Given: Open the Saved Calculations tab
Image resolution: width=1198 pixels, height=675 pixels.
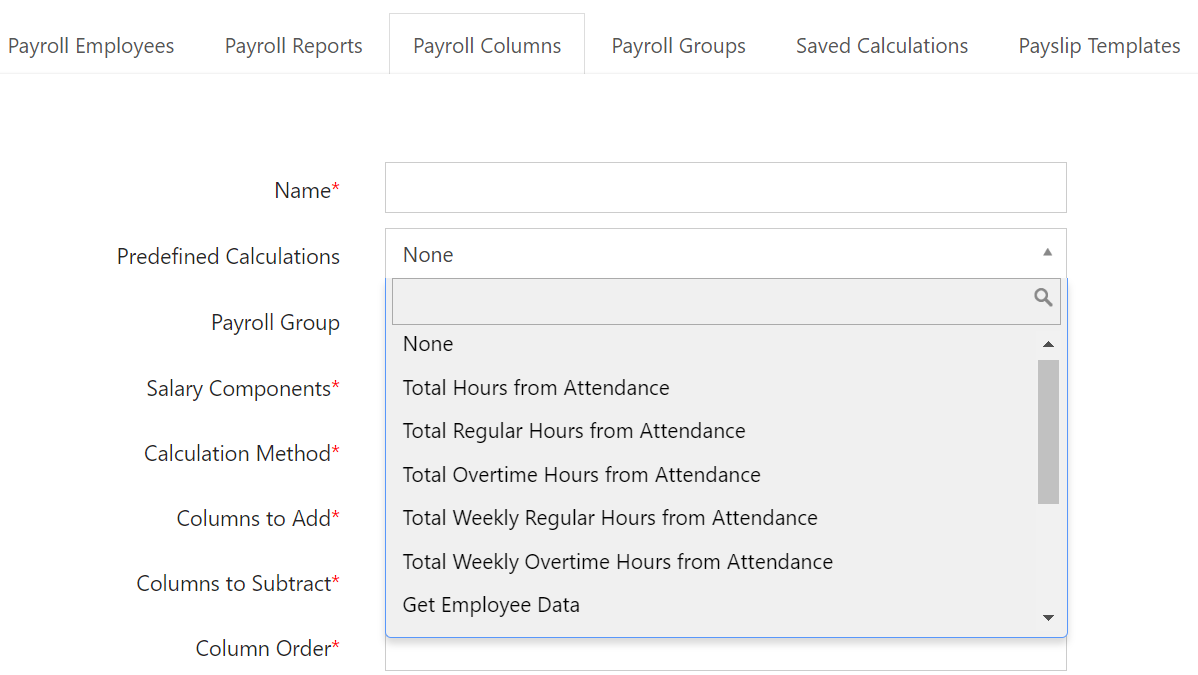Looking at the screenshot, I should click(881, 45).
